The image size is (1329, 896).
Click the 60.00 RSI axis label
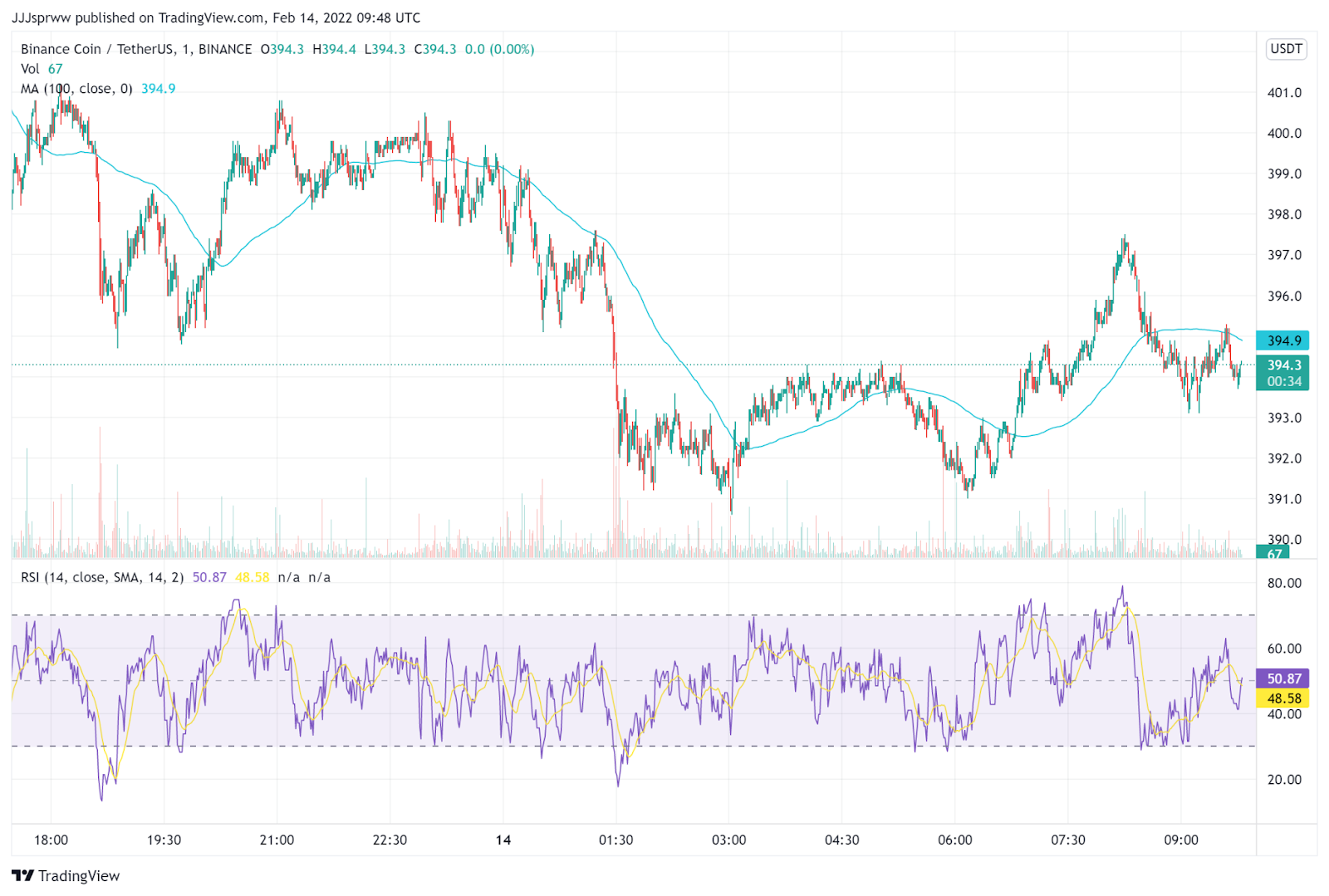pos(1284,649)
